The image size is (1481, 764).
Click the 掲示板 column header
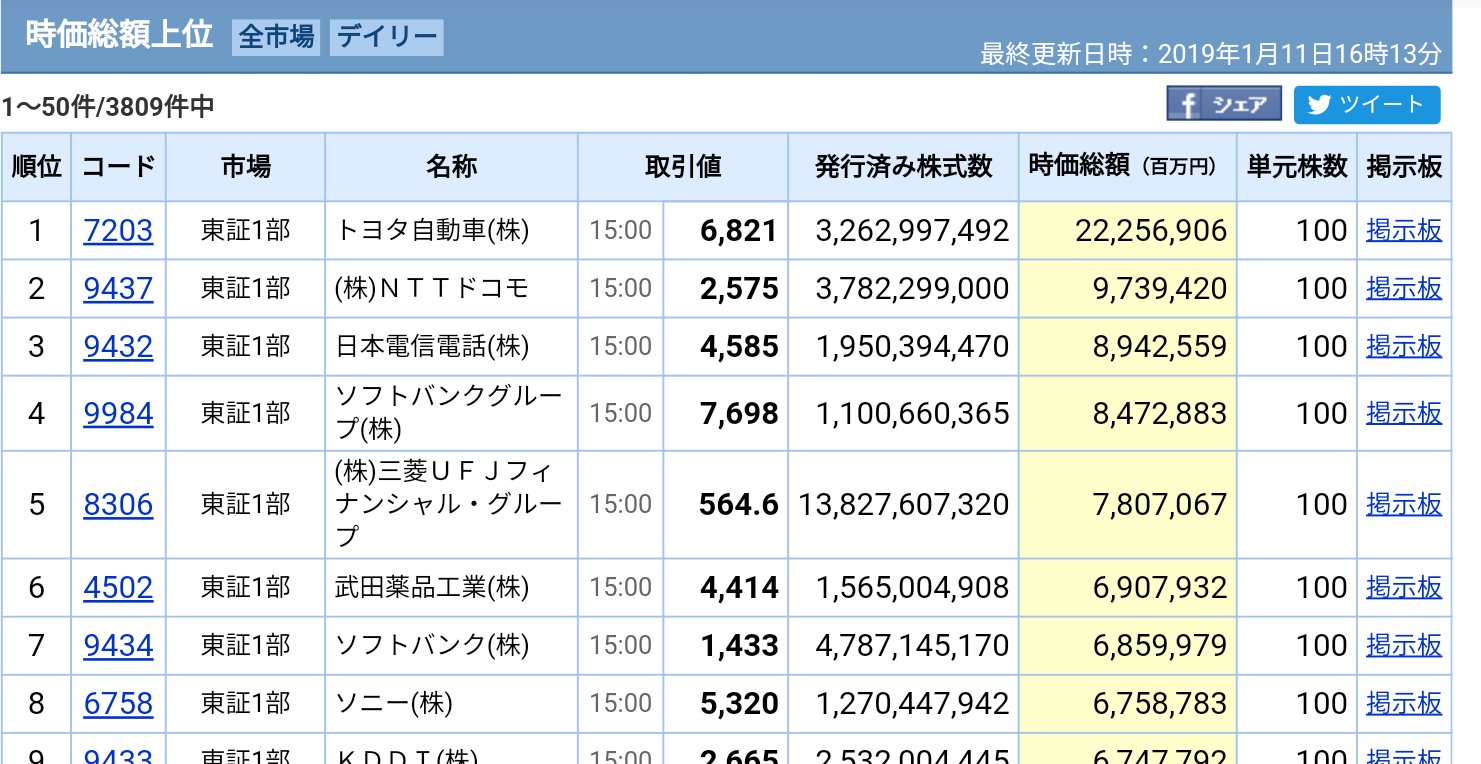pos(1404,166)
